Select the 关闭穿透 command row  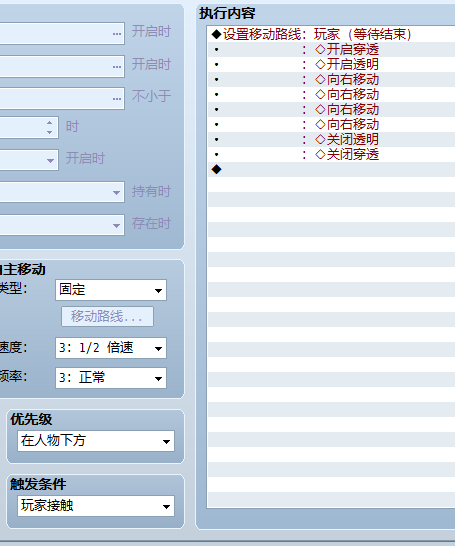point(331,154)
